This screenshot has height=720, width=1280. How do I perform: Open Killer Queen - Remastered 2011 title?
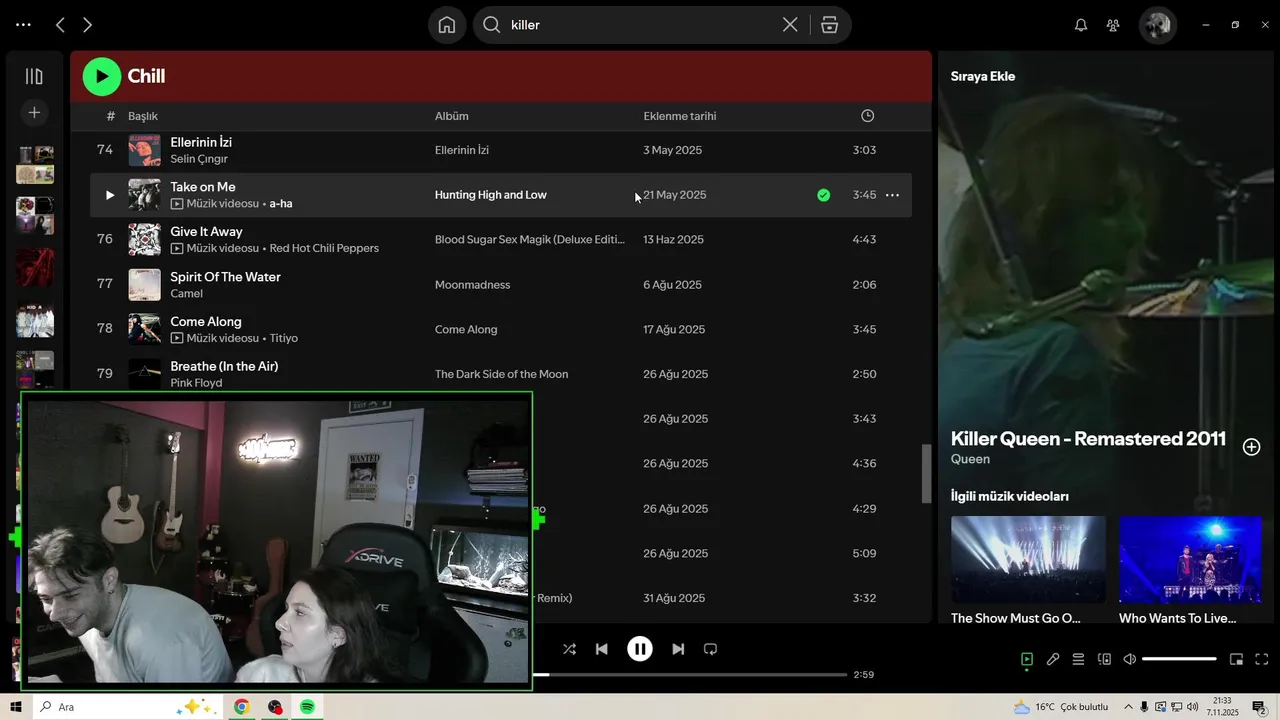(1088, 438)
